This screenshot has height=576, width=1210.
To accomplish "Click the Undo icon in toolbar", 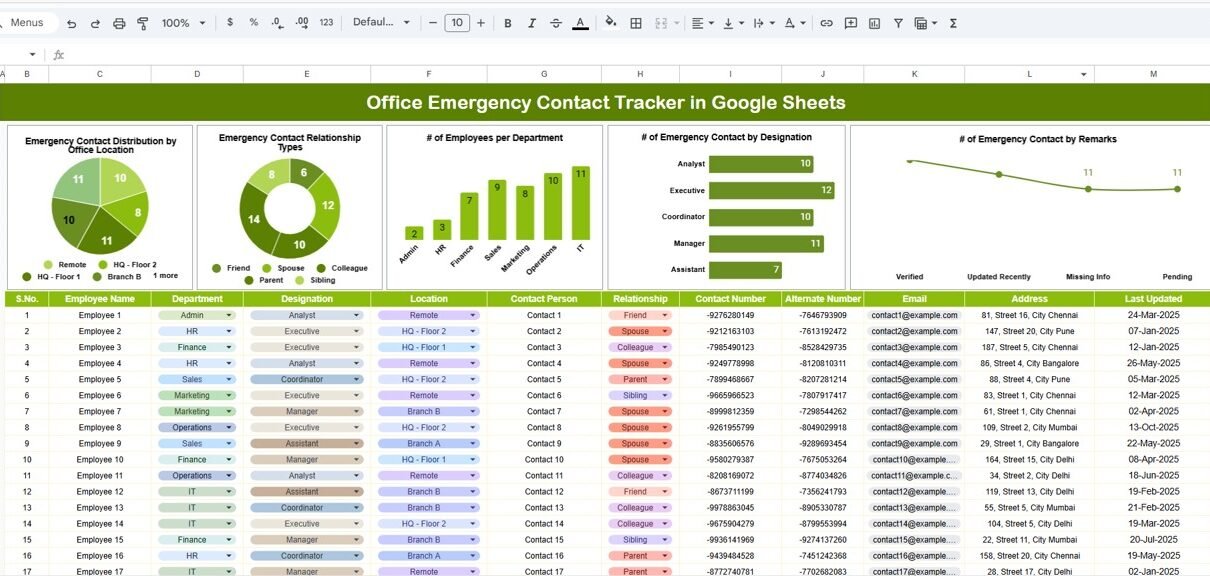I will pyautogui.click(x=73, y=23).
